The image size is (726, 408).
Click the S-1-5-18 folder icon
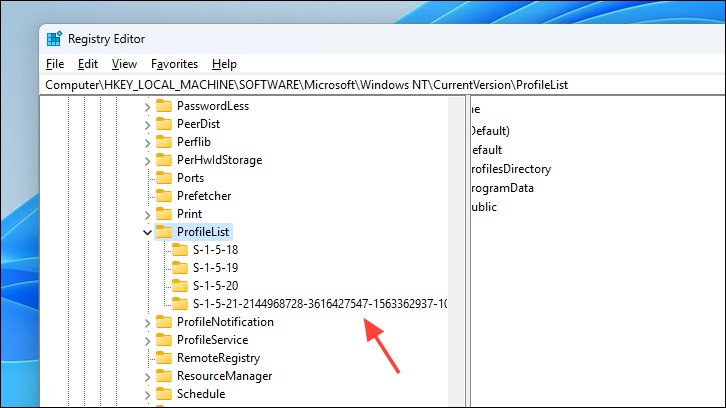pos(180,250)
